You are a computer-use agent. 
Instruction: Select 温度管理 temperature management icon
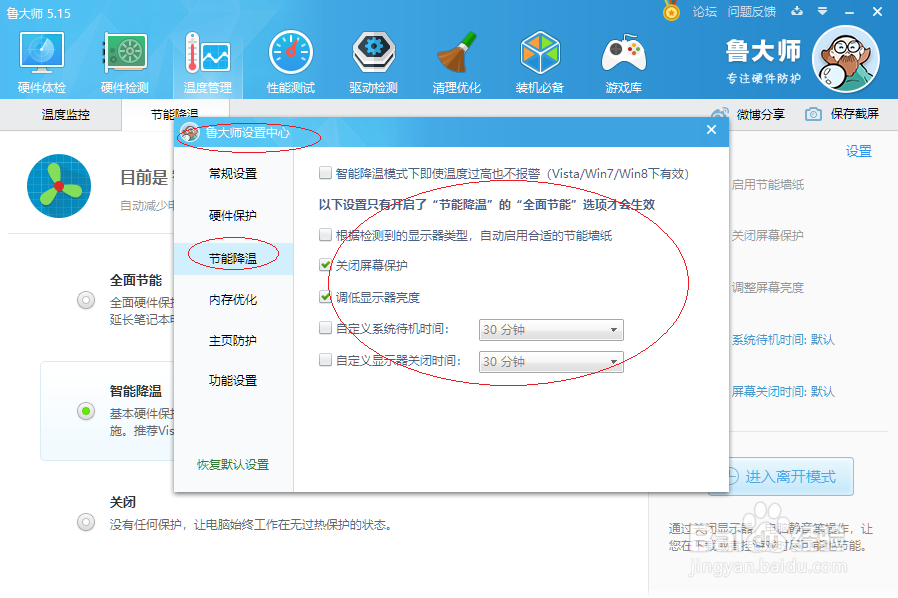pos(207,53)
